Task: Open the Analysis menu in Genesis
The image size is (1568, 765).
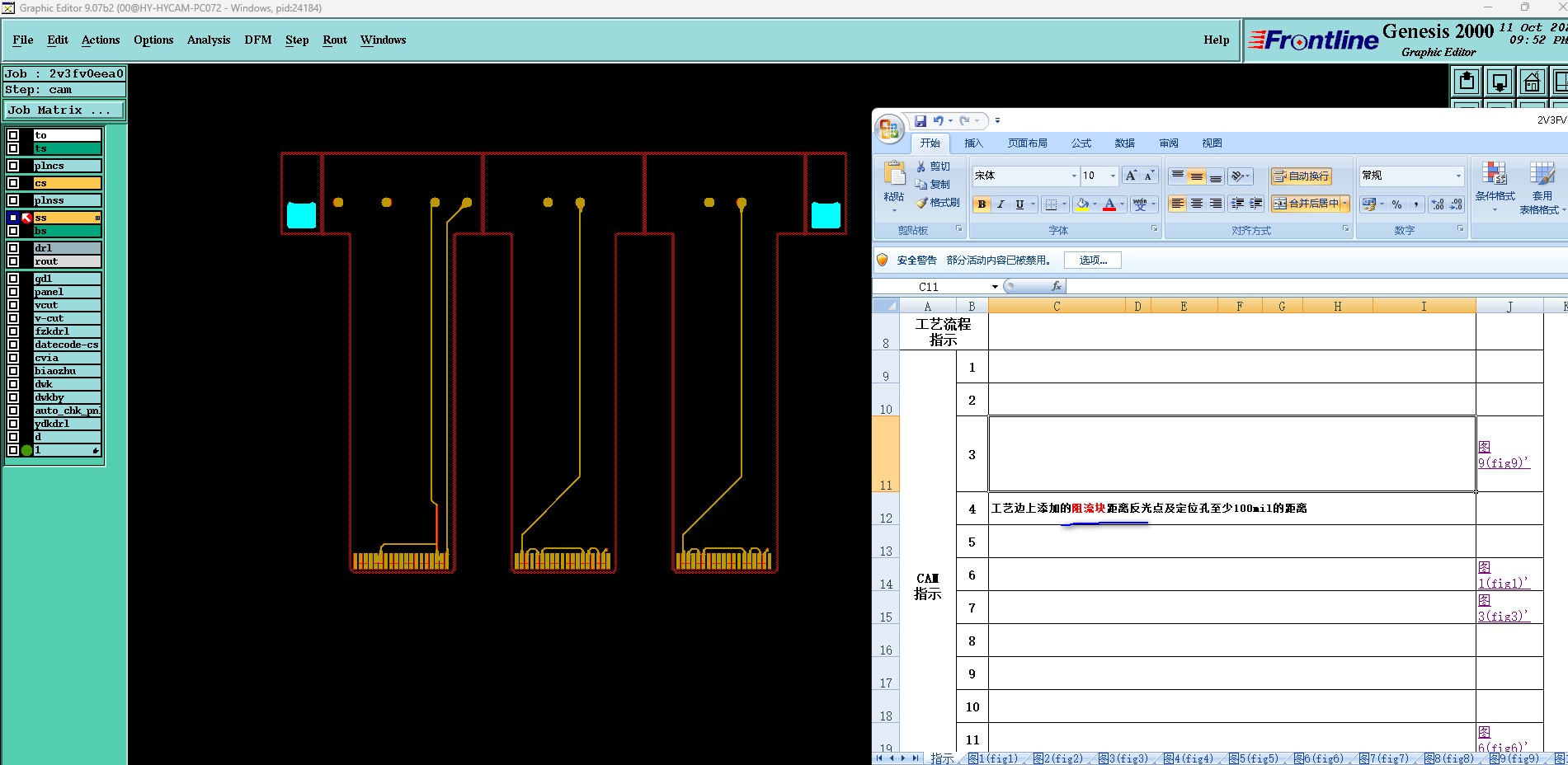Action: pos(209,40)
